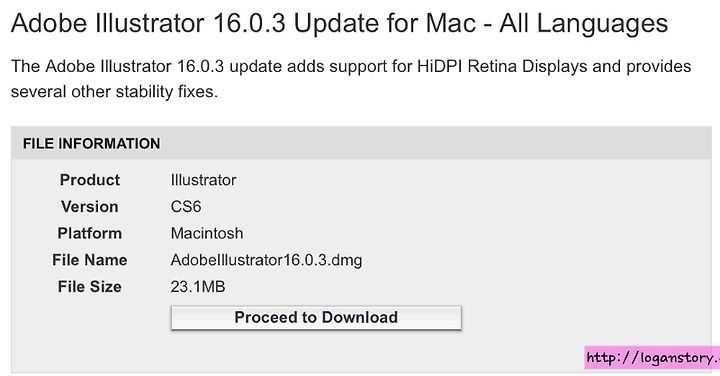
Task: Click the File Size row label
Action: (x=90, y=287)
